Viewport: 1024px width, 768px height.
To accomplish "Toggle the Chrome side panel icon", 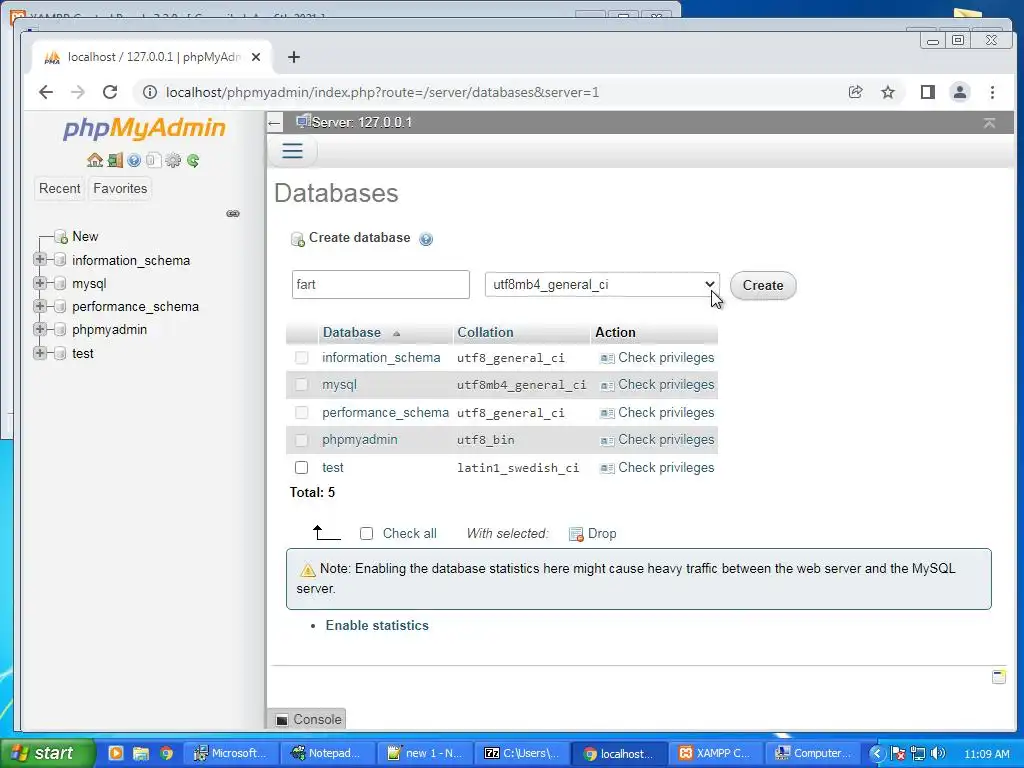I will [927, 92].
